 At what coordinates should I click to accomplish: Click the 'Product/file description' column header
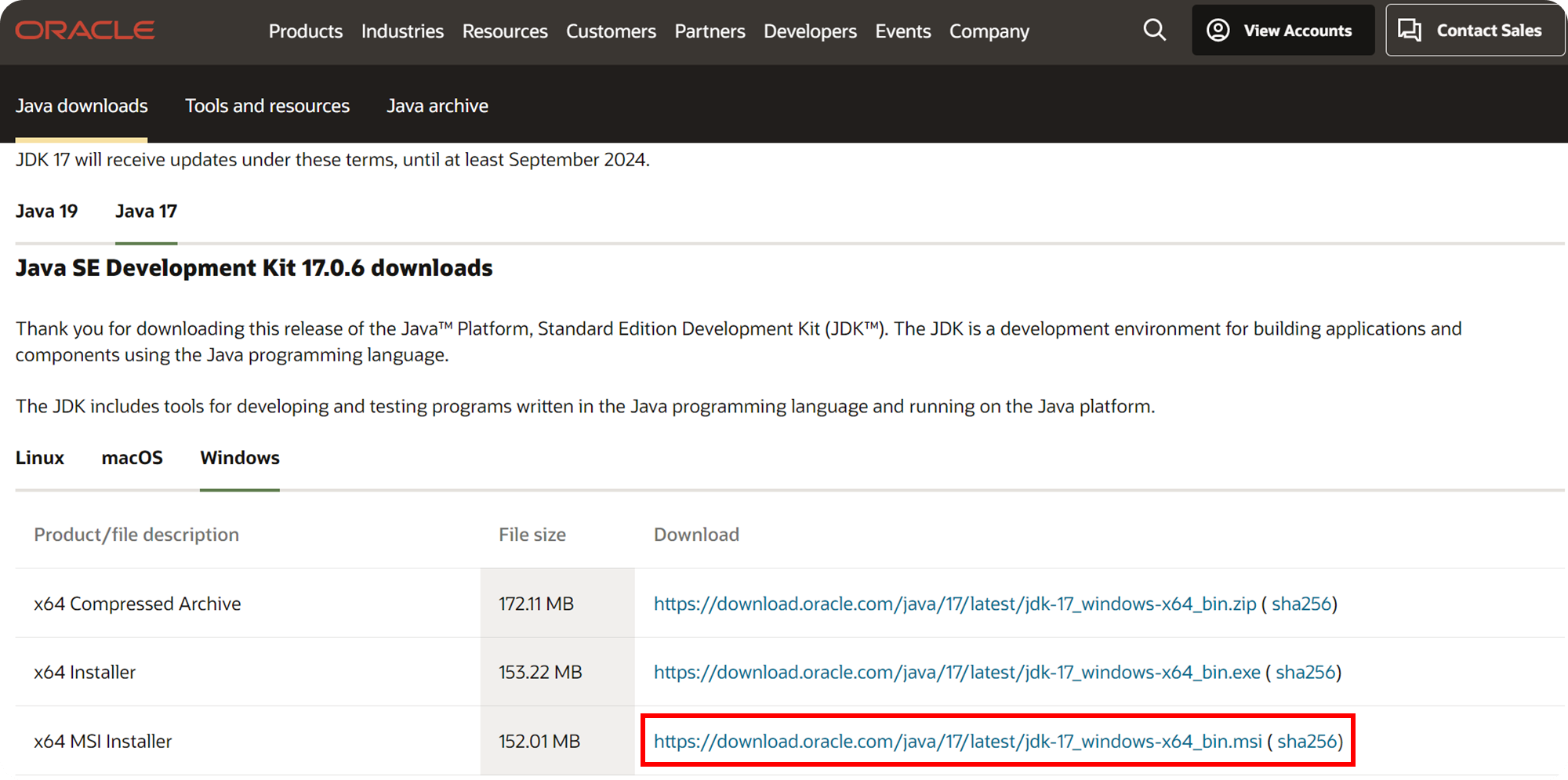(136, 535)
